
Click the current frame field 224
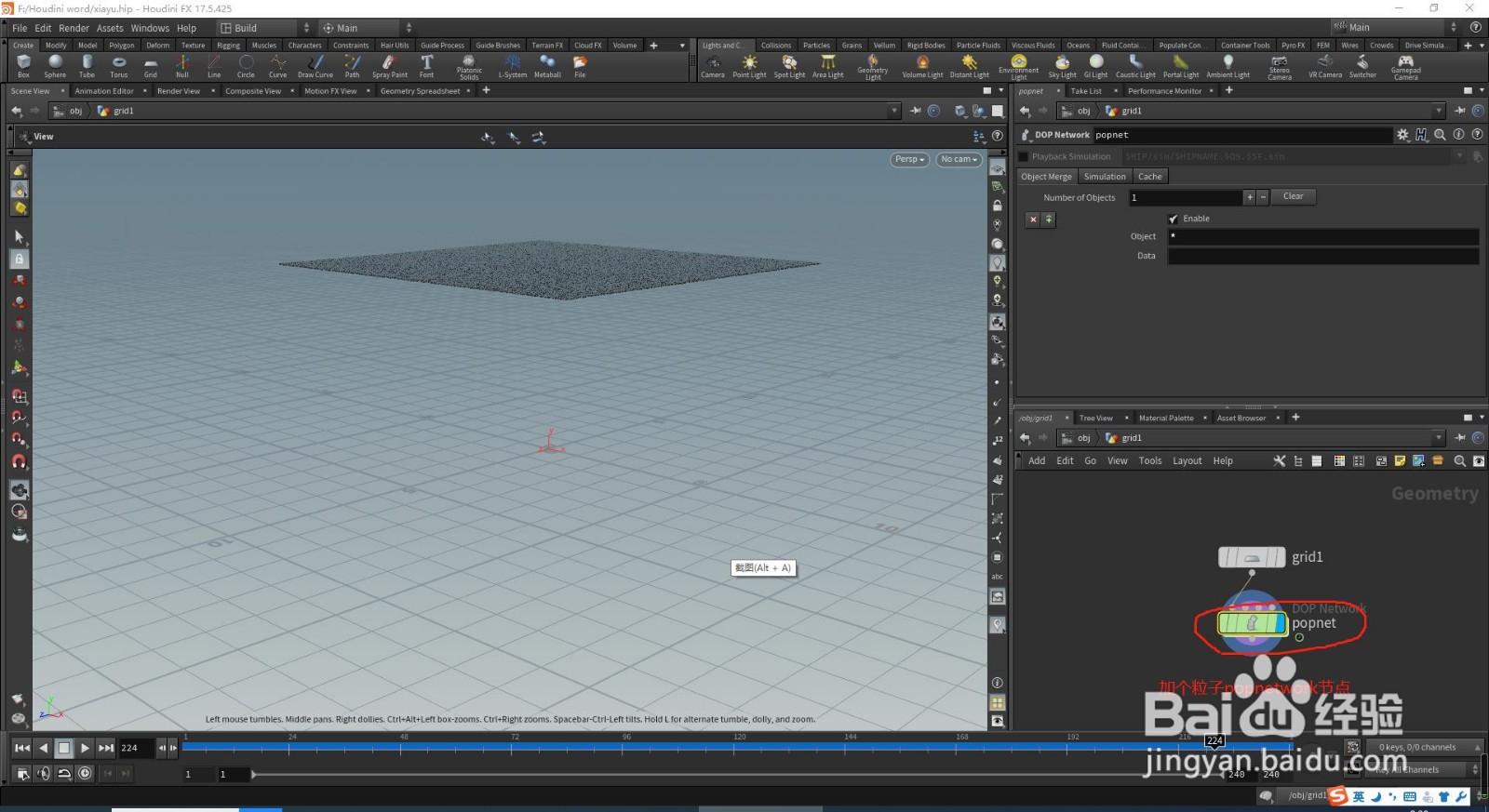click(136, 748)
